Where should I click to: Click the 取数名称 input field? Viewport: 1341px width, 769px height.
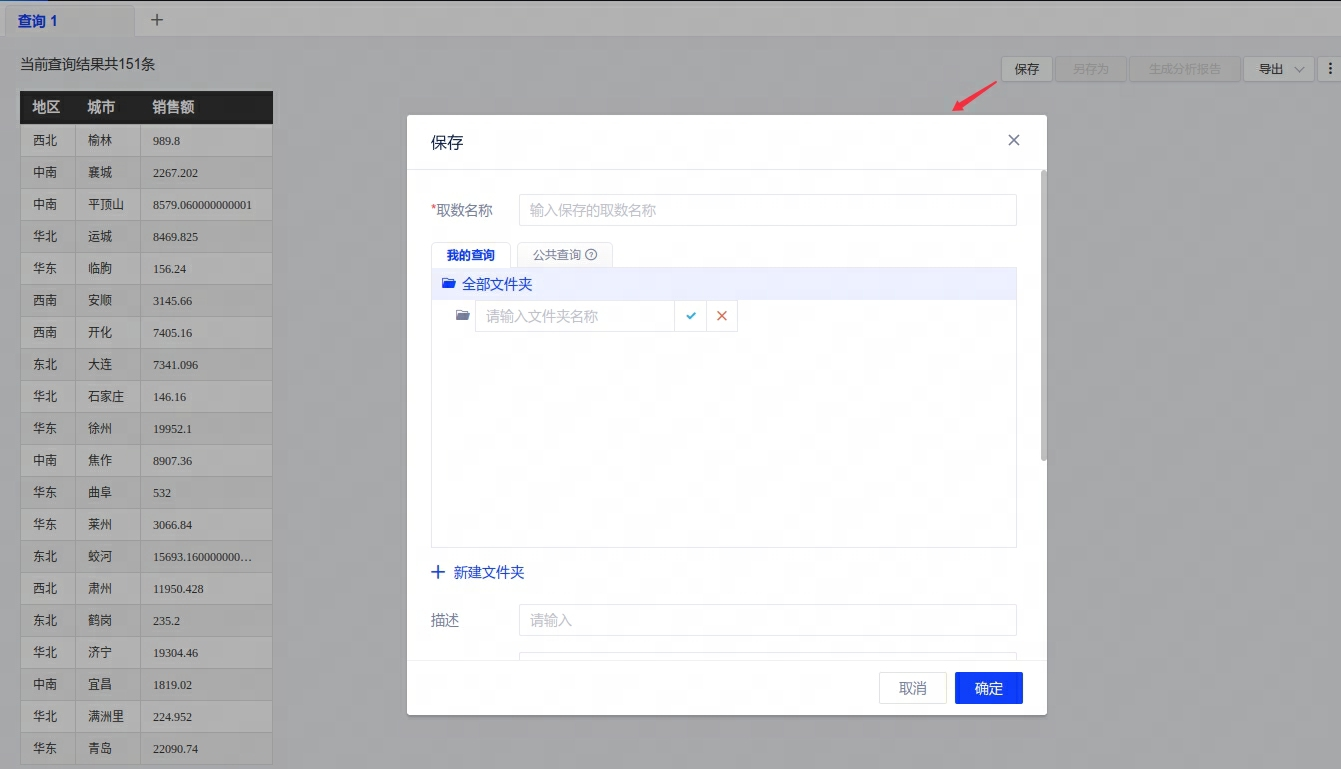click(x=767, y=210)
